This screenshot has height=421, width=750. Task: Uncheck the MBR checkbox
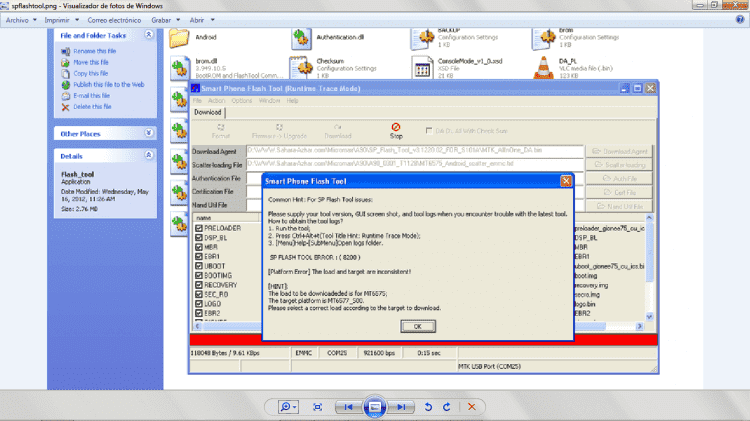[x=199, y=247]
